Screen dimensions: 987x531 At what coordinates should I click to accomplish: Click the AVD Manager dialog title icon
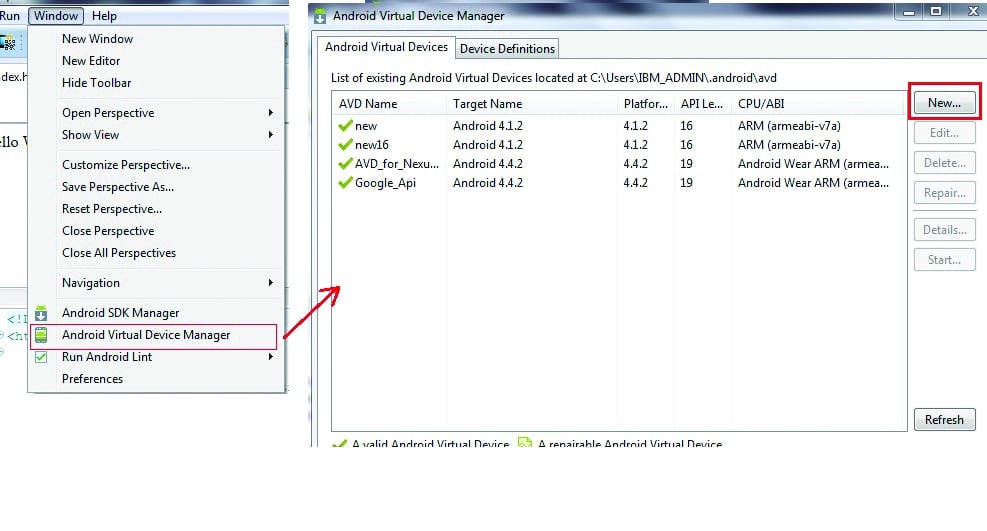[x=320, y=16]
